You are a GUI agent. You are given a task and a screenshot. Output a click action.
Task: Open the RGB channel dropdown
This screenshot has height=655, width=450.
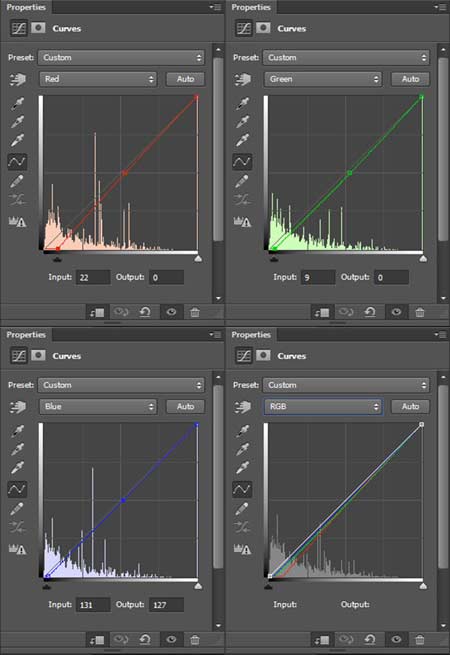click(x=323, y=406)
